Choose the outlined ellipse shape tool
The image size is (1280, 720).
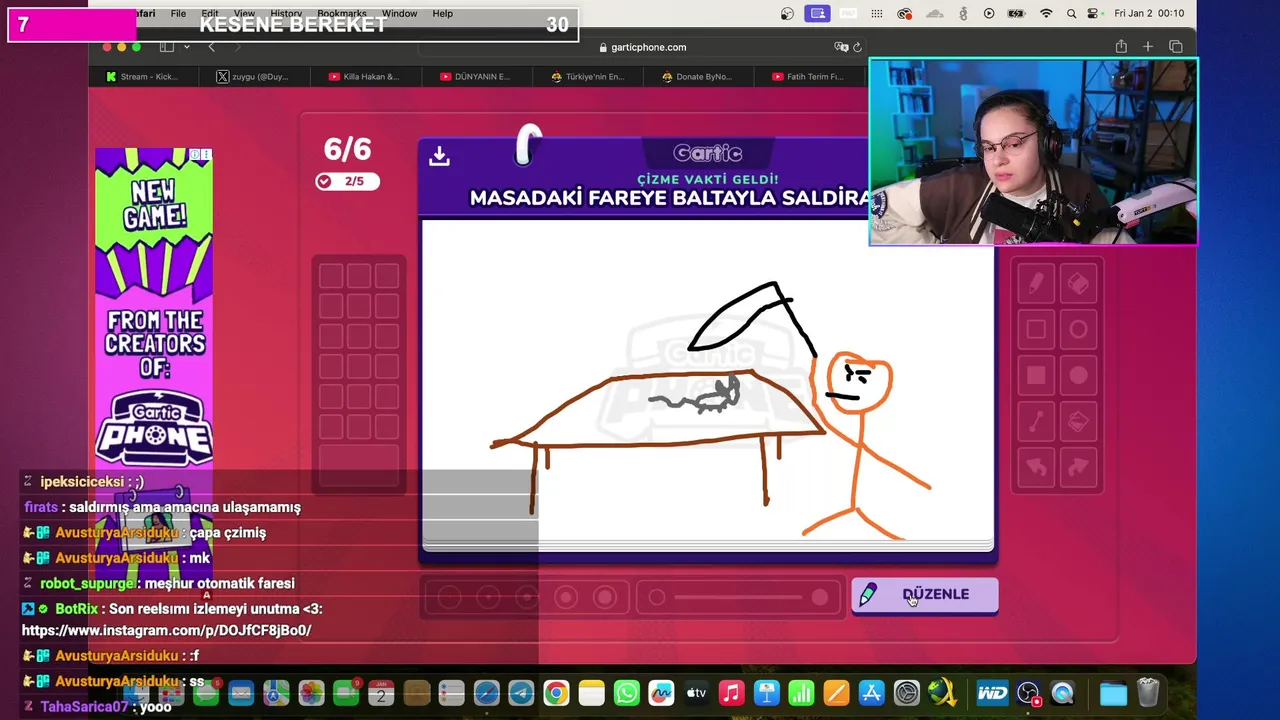[1078, 329]
